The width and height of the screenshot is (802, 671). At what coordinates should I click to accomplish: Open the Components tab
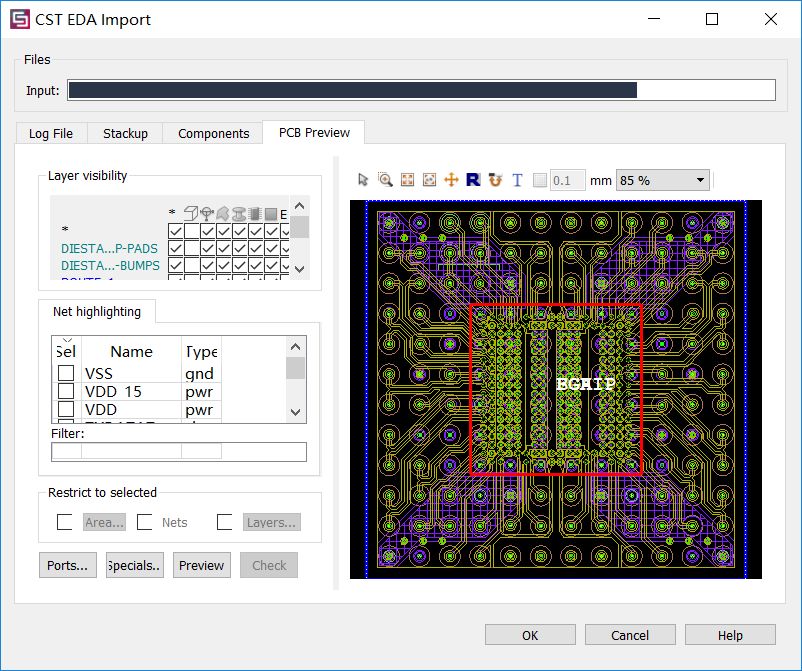213,133
